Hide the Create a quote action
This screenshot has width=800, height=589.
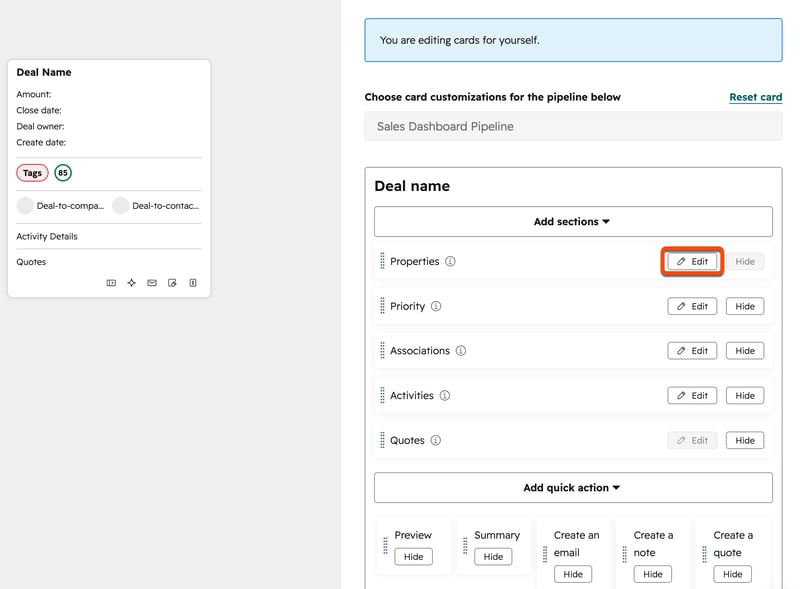[732, 574]
